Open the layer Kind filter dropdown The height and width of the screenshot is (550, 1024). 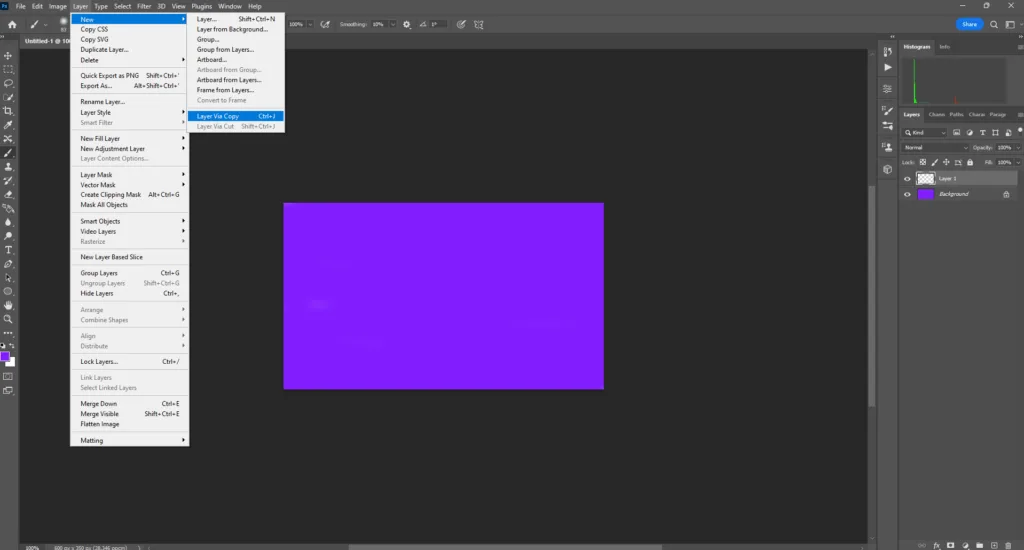coord(925,133)
